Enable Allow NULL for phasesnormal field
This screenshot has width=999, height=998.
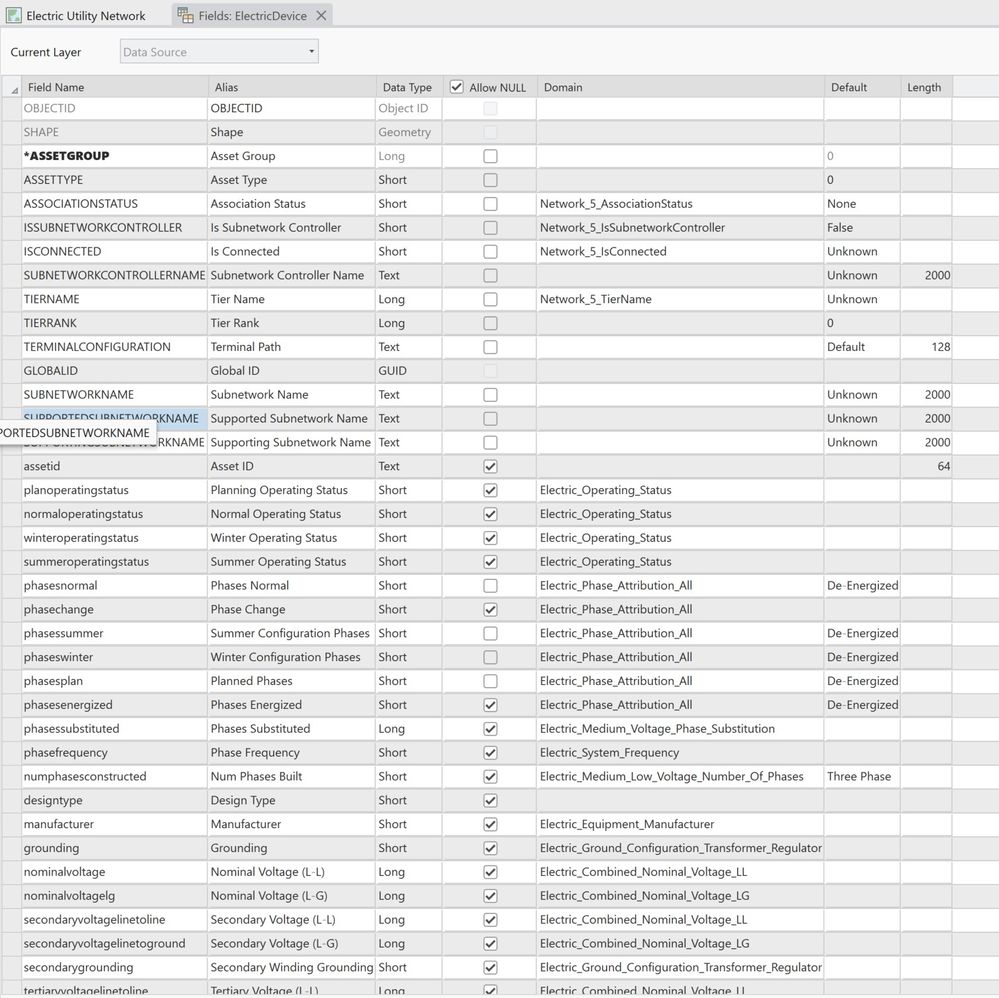click(x=490, y=586)
